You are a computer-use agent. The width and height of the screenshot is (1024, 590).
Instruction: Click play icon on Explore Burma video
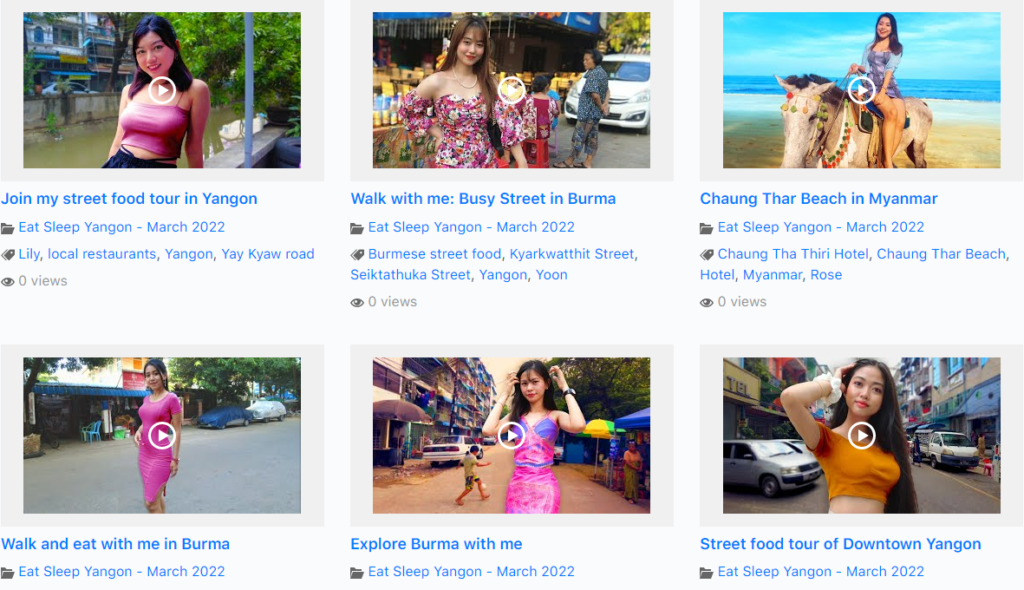point(511,435)
